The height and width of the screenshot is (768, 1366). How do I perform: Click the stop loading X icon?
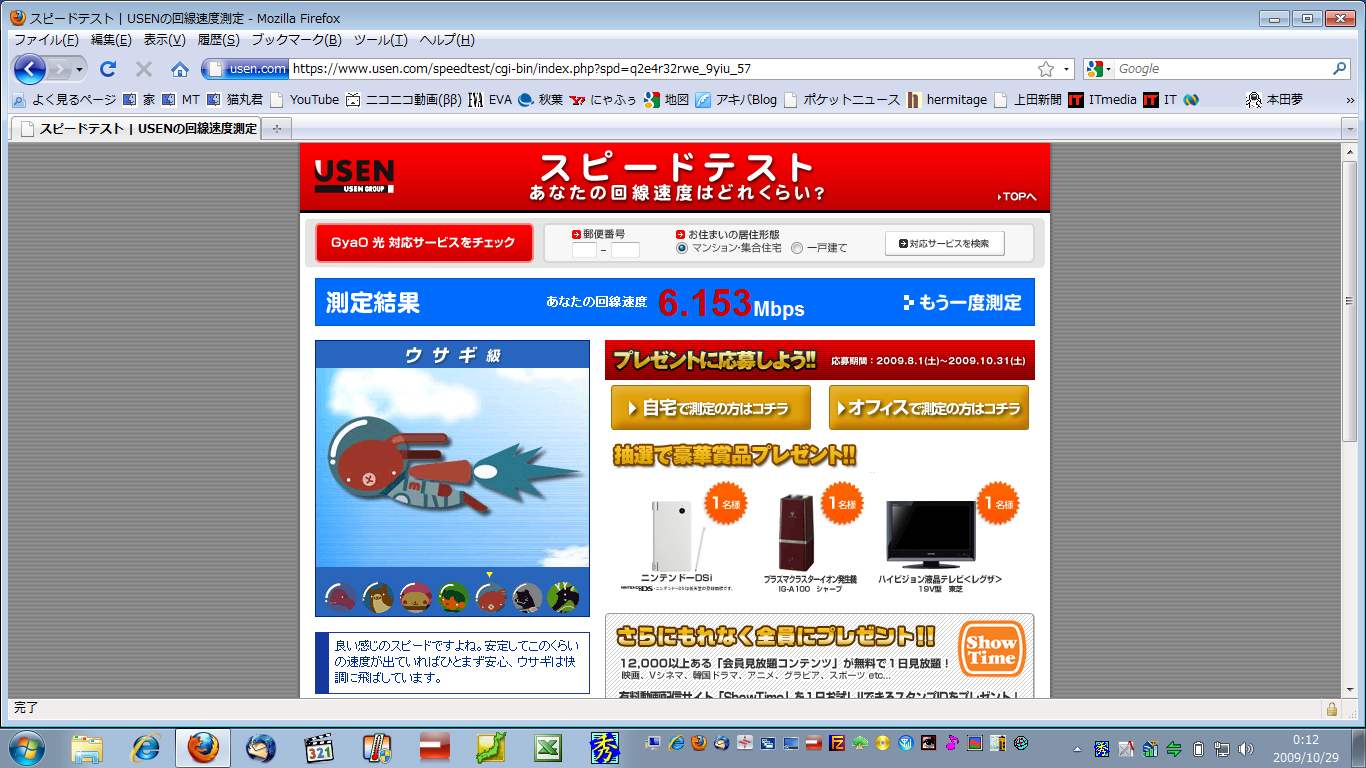[144, 69]
